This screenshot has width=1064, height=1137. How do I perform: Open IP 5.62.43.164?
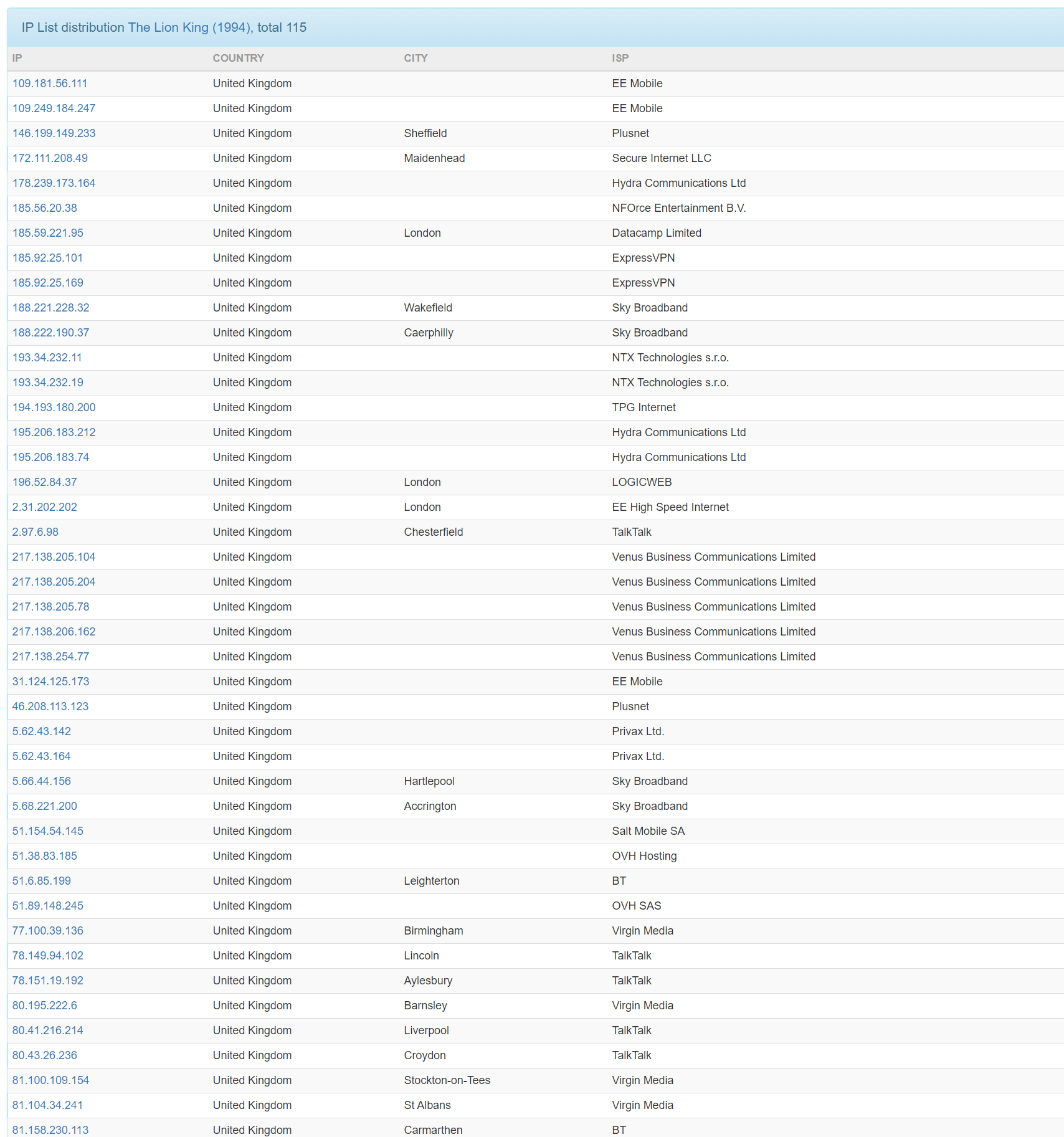pos(42,756)
